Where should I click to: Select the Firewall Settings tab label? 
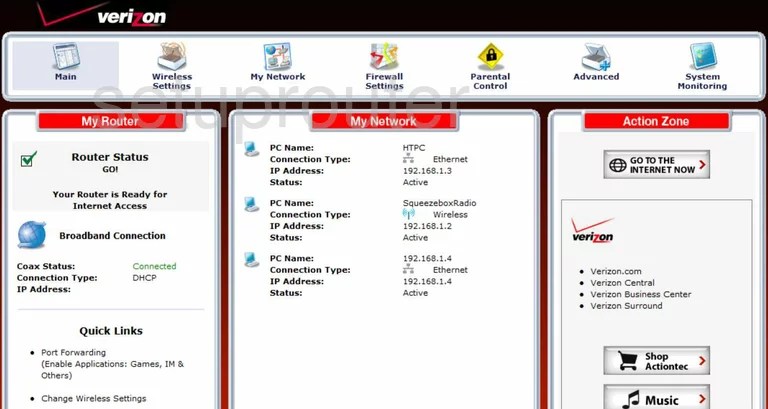point(384,81)
